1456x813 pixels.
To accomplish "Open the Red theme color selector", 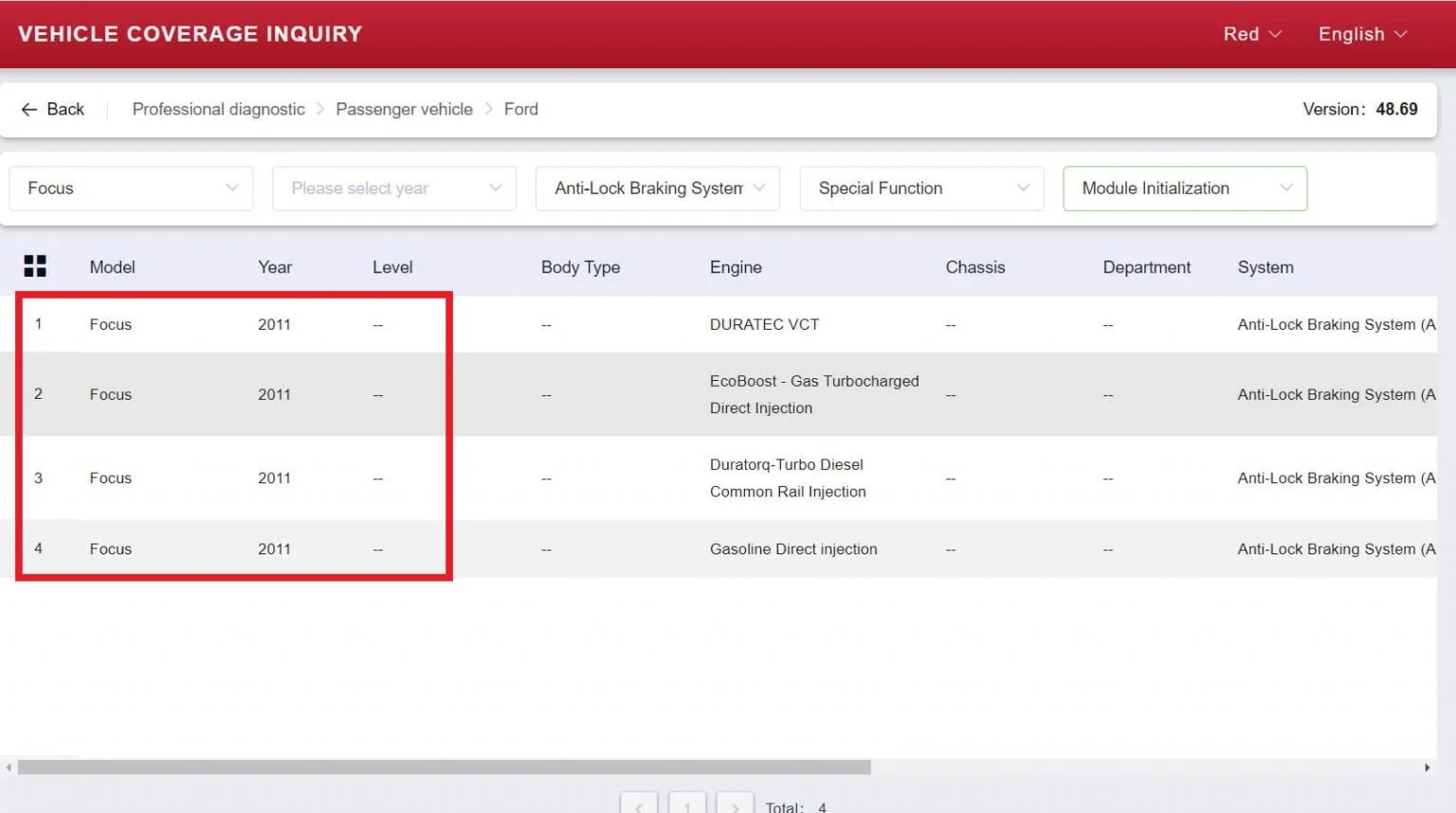I will click(x=1251, y=34).
